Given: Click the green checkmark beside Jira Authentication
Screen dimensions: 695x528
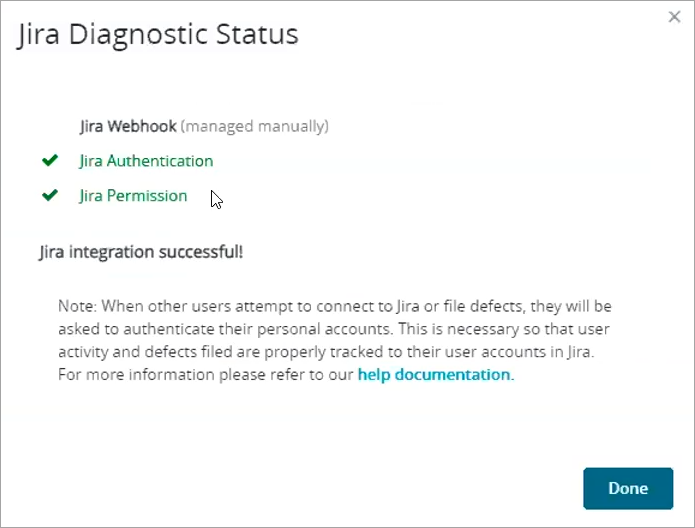Looking at the screenshot, I should (x=49, y=160).
